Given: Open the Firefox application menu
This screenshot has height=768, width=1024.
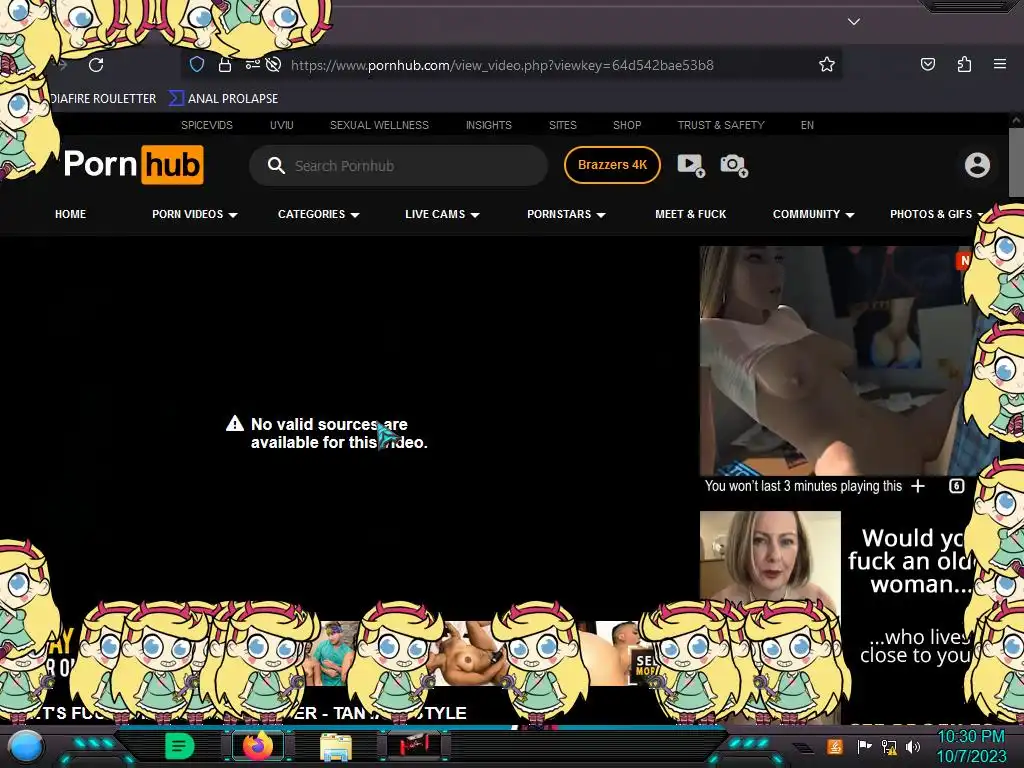Looking at the screenshot, I should (x=999, y=64).
